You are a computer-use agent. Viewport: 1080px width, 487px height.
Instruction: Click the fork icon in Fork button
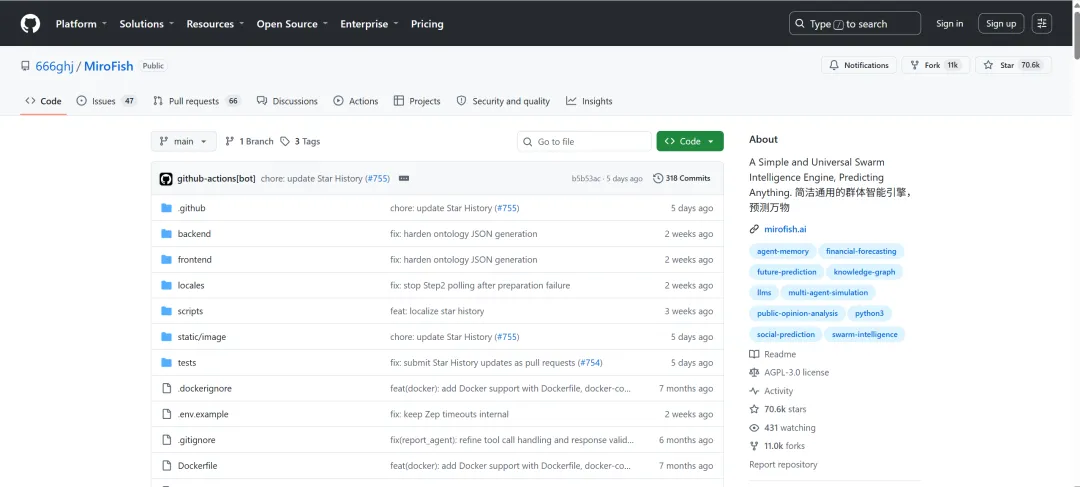point(915,65)
